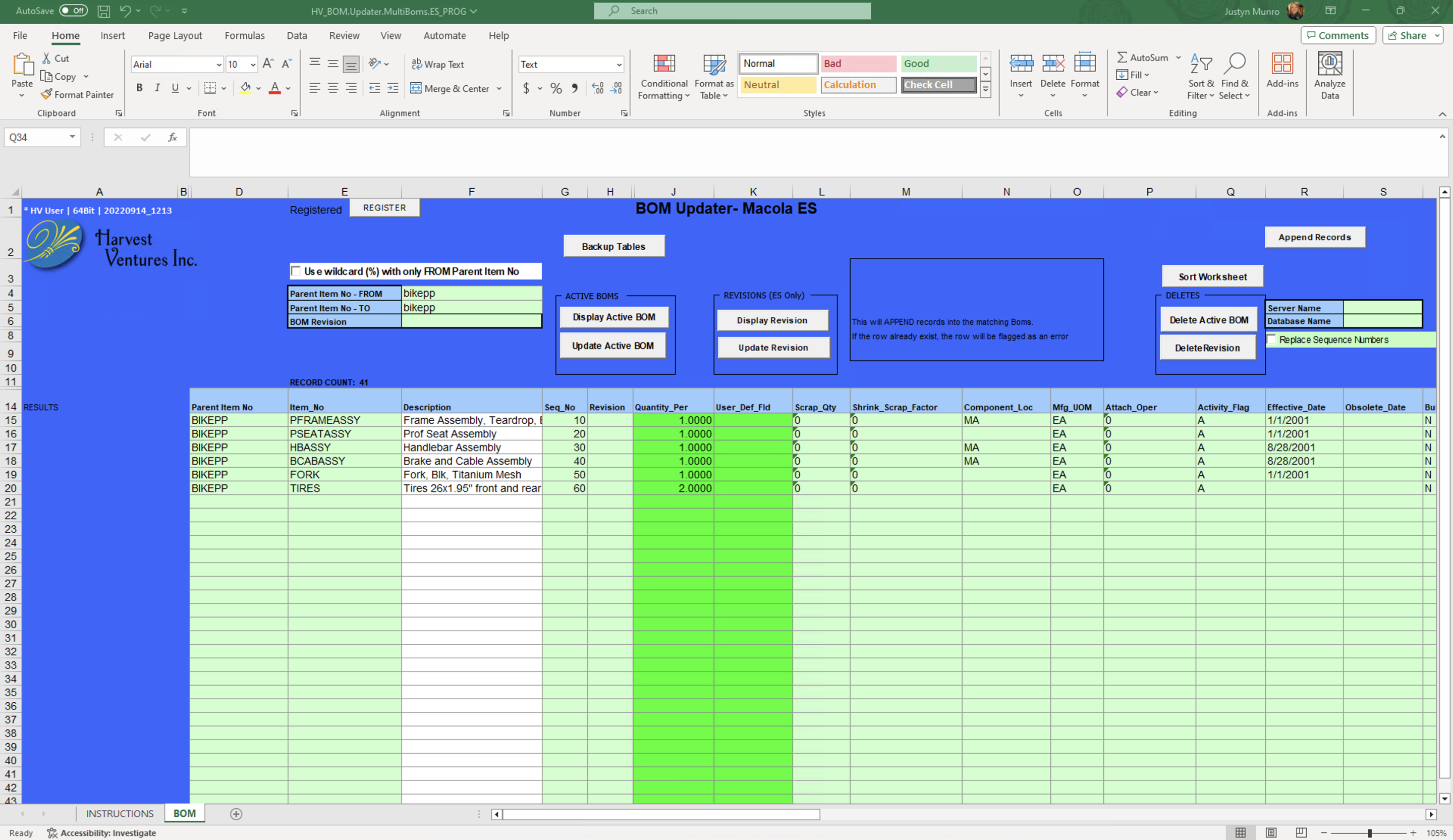This screenshot has width=1453, height=840.
Task: Switch to Page Break Preview view
Action: 1301,832
